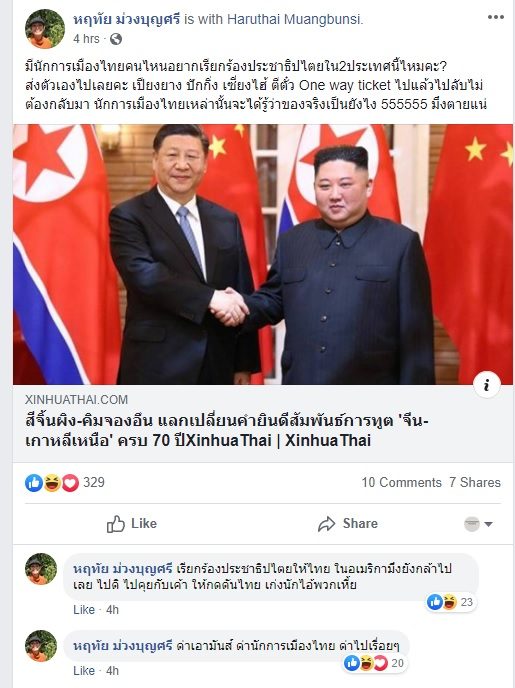Image resolution: width=515 pixels, height=688 pixels.
Task: Click the info icon on link preview
Action: (x=486, y=385)
